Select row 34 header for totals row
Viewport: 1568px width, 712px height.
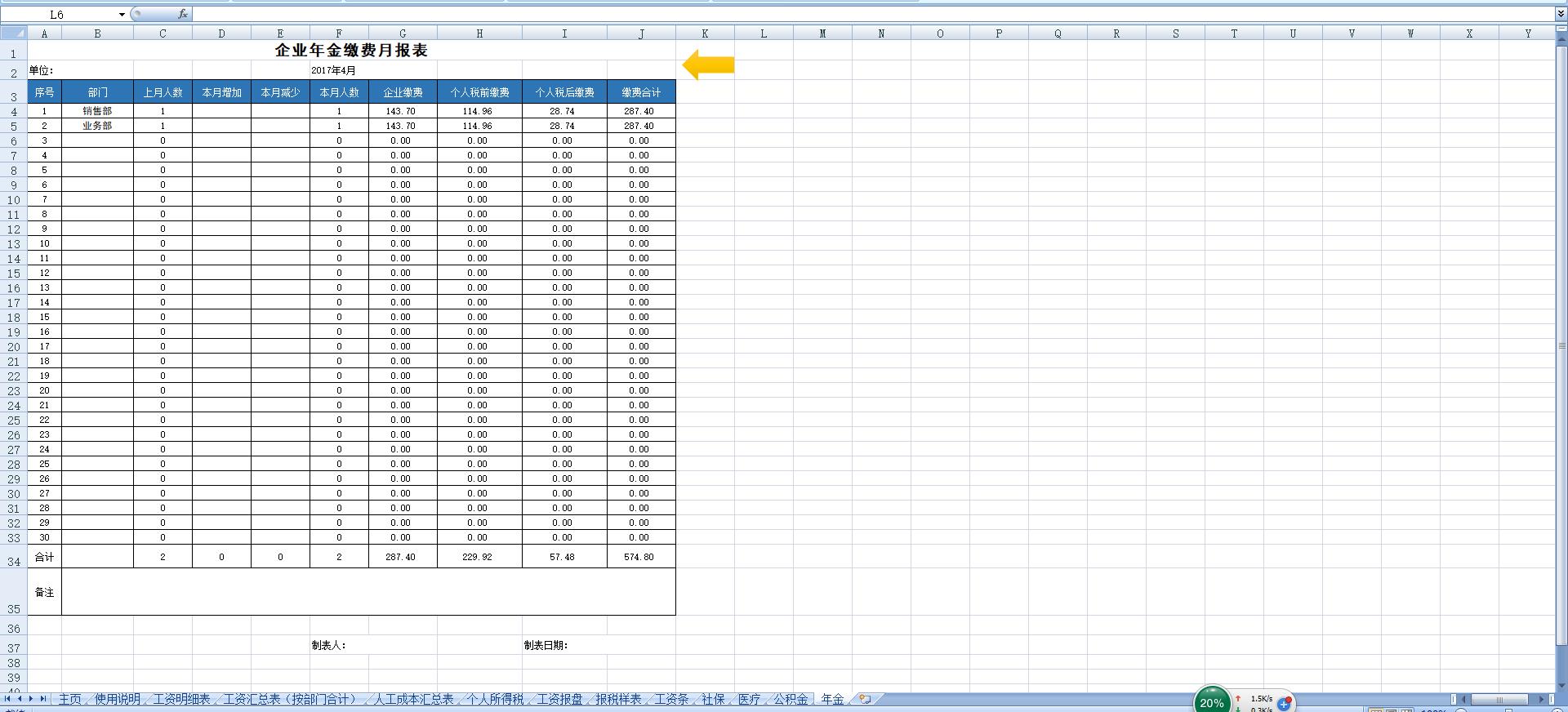pyautogui.click(x=14, y=561)
